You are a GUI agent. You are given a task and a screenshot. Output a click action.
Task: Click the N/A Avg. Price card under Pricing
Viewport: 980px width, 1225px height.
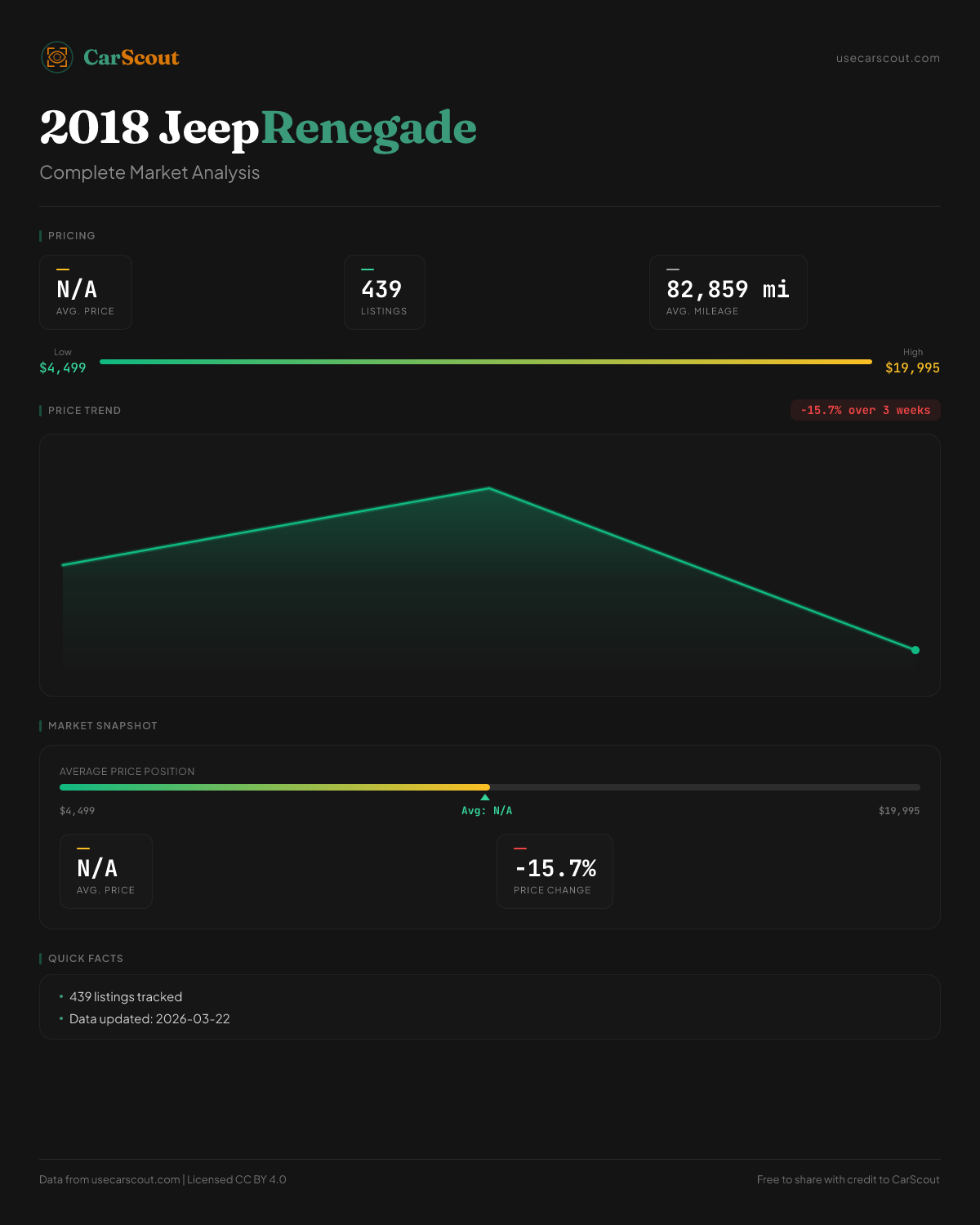(86, 292)
